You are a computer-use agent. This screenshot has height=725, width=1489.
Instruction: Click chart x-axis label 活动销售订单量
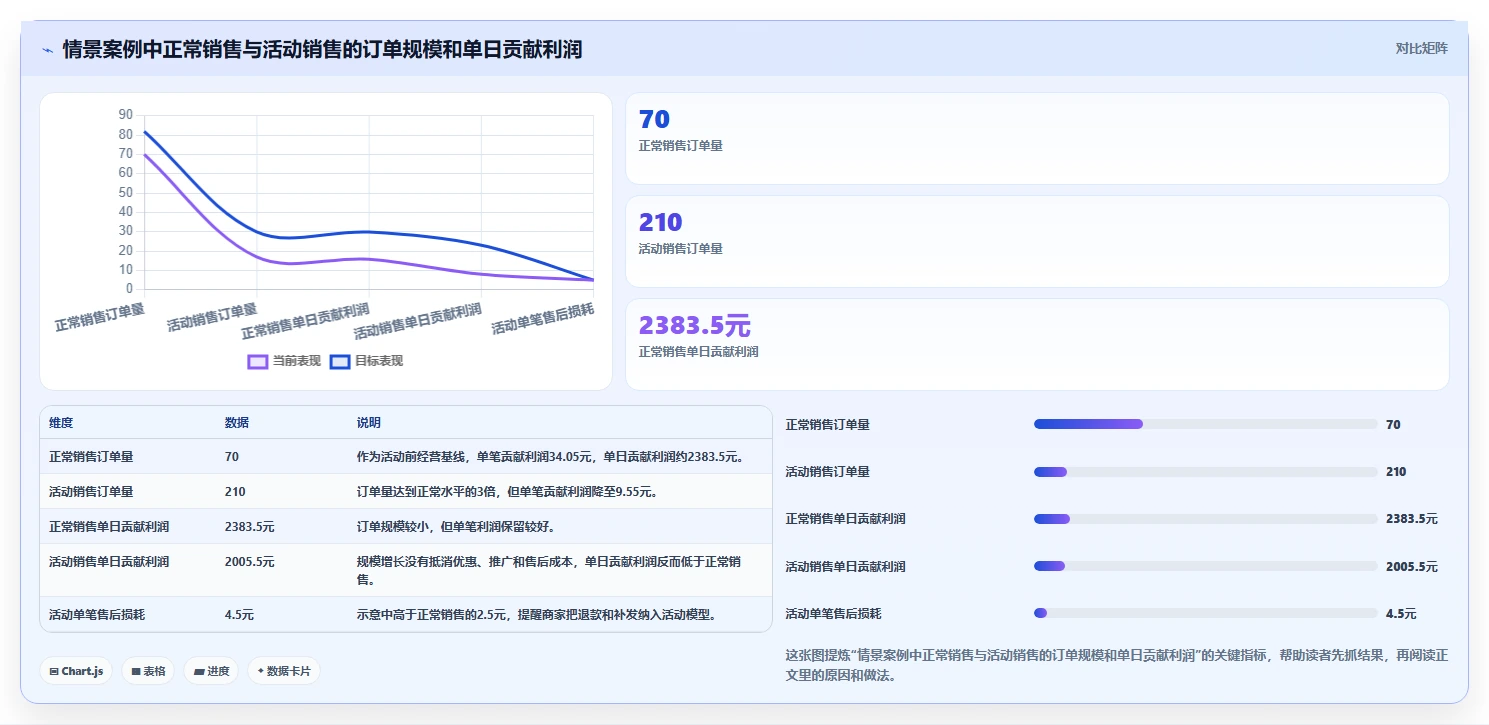pos(211,317)
